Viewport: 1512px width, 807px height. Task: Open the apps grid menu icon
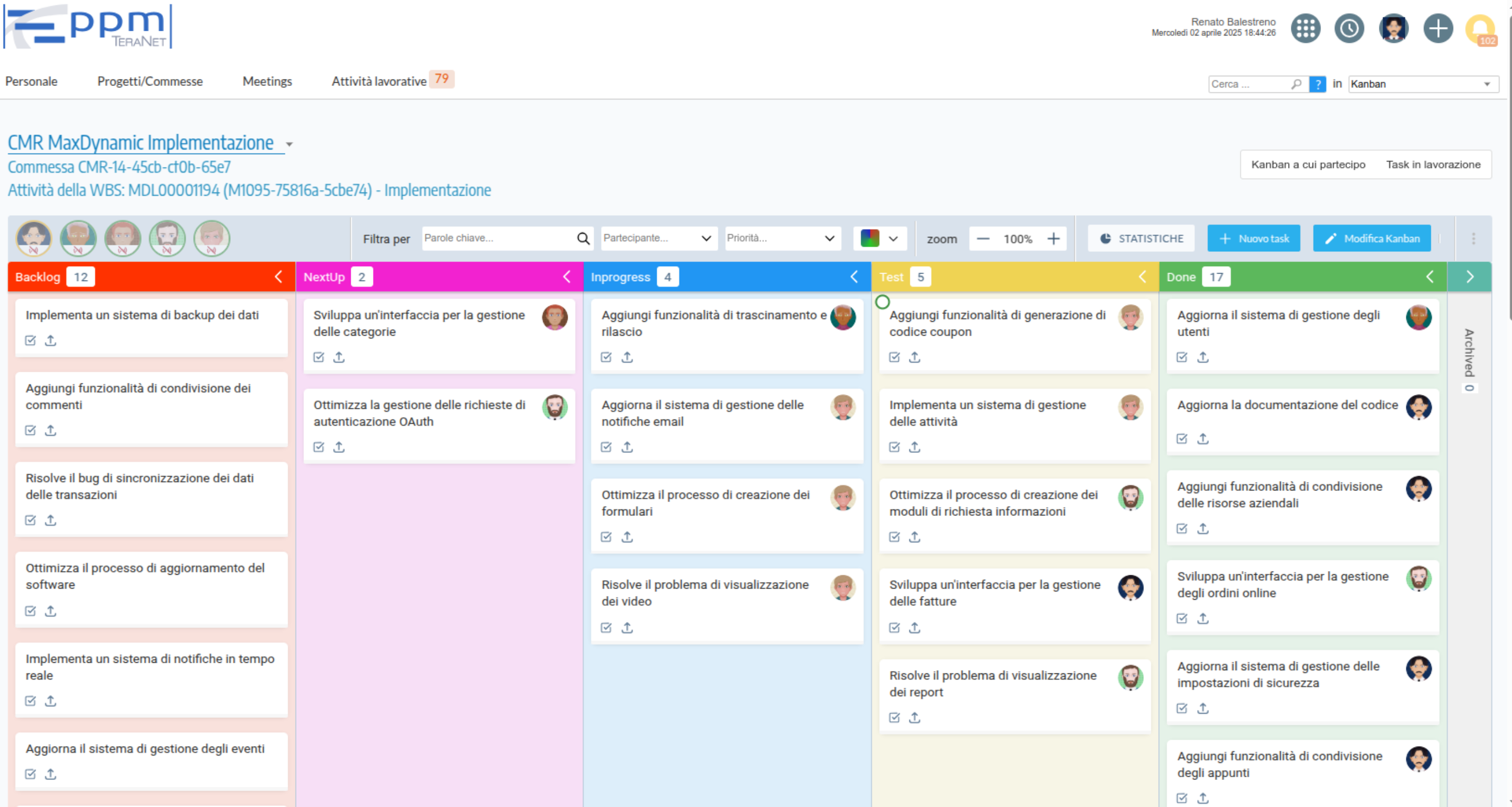pyautogui.click(x=1306, y=28)
